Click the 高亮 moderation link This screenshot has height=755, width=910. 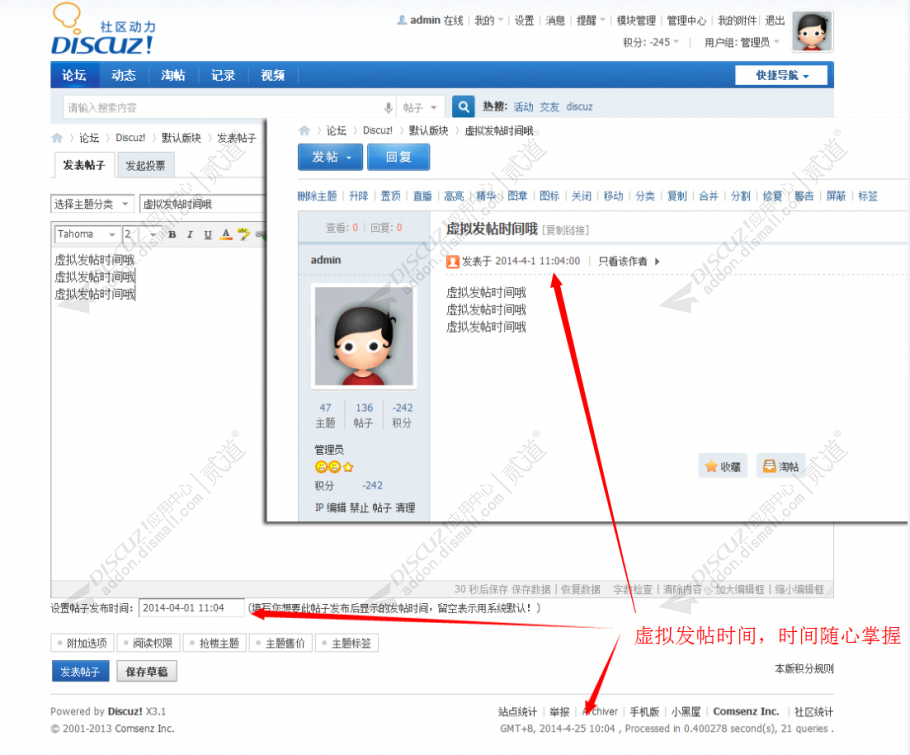pos(454,196)
